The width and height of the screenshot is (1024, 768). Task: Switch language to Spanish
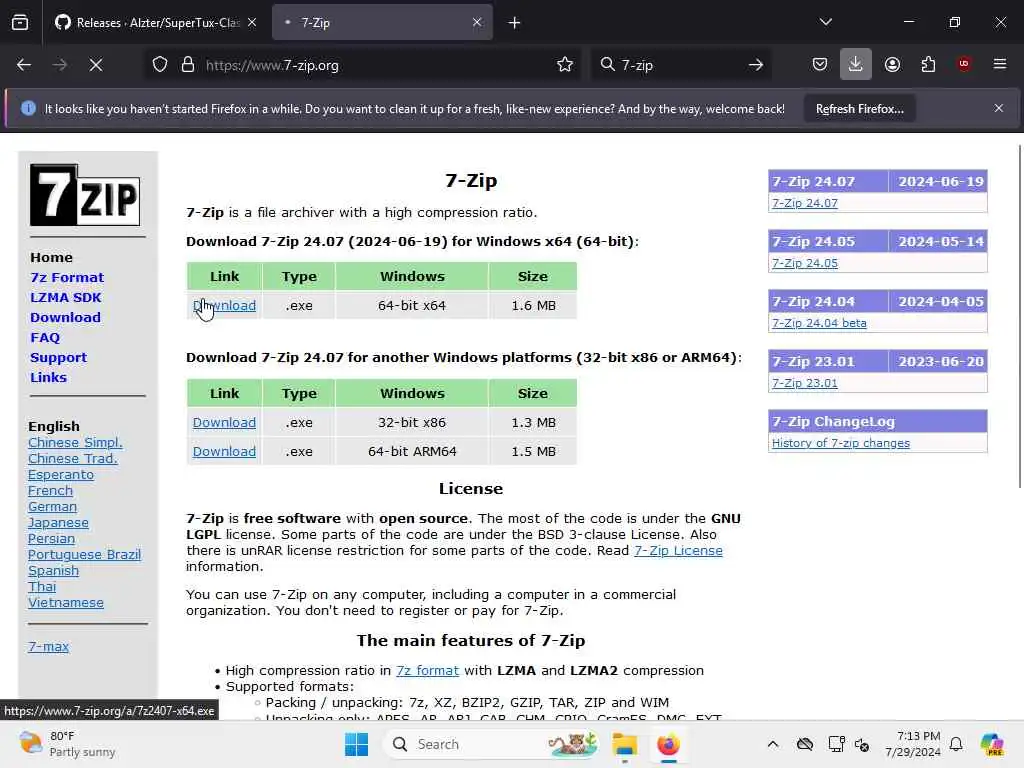(54, 571)
